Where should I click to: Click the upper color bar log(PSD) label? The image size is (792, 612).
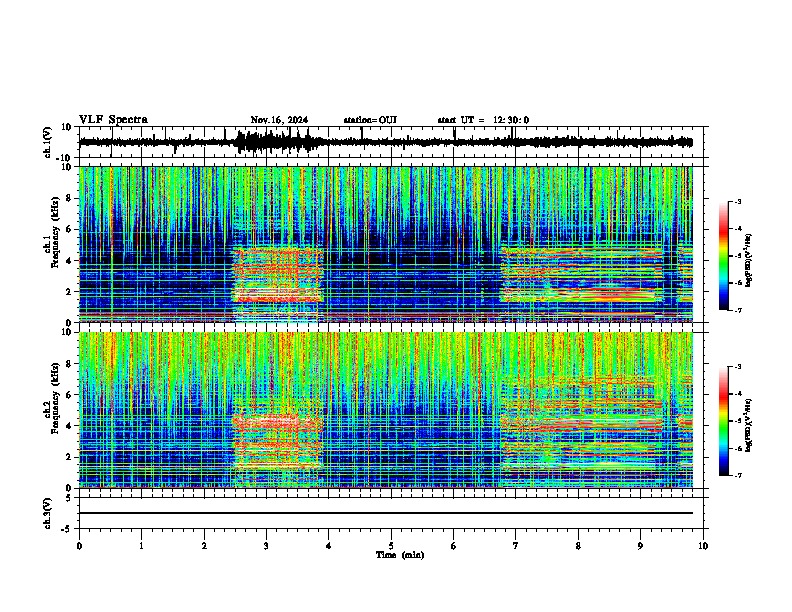748,261
